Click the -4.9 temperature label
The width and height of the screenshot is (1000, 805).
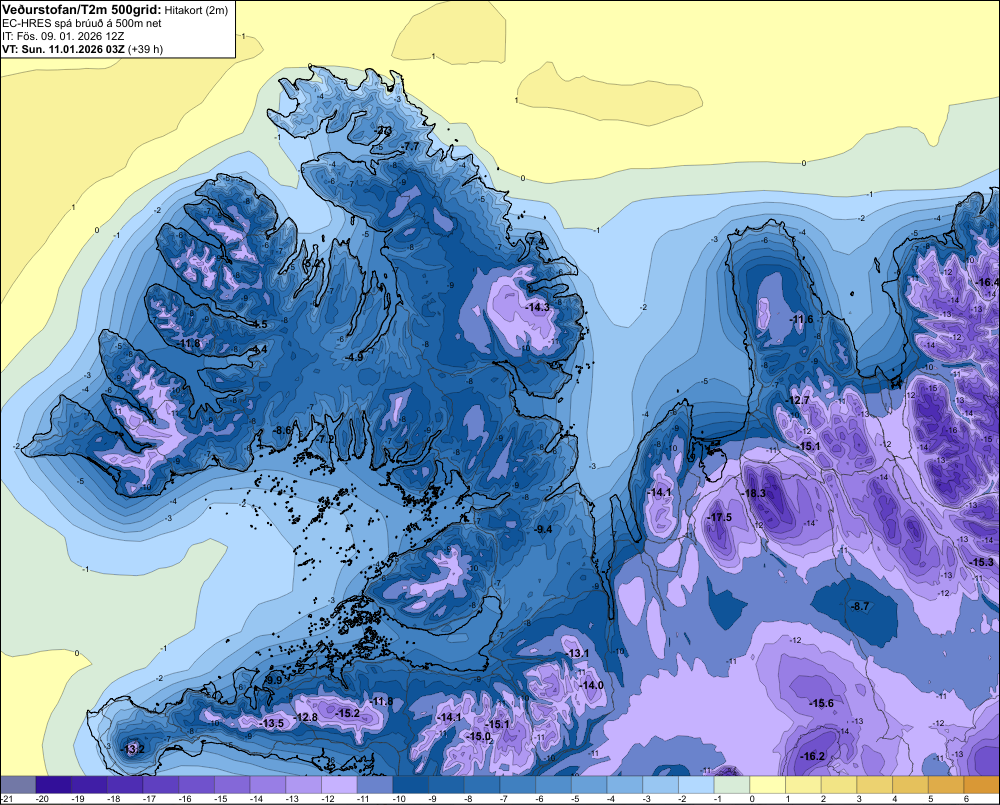point(354,358)
